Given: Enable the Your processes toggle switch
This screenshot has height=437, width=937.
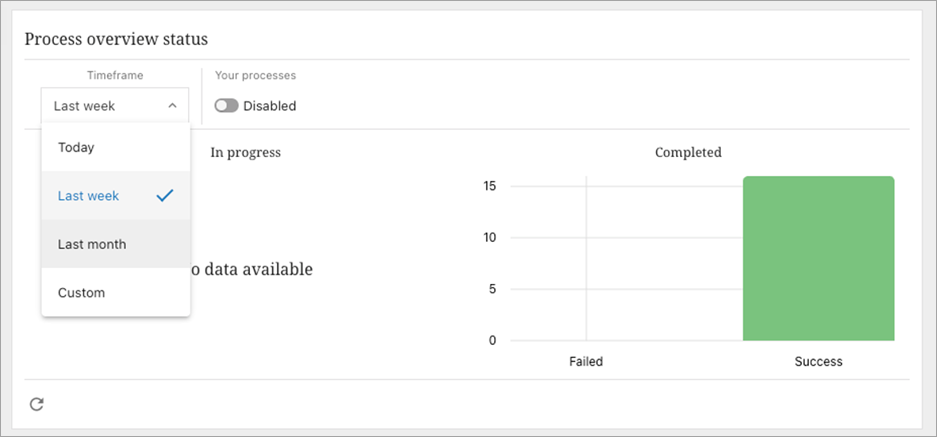Looking at the screenshot, I should point(226,106).
